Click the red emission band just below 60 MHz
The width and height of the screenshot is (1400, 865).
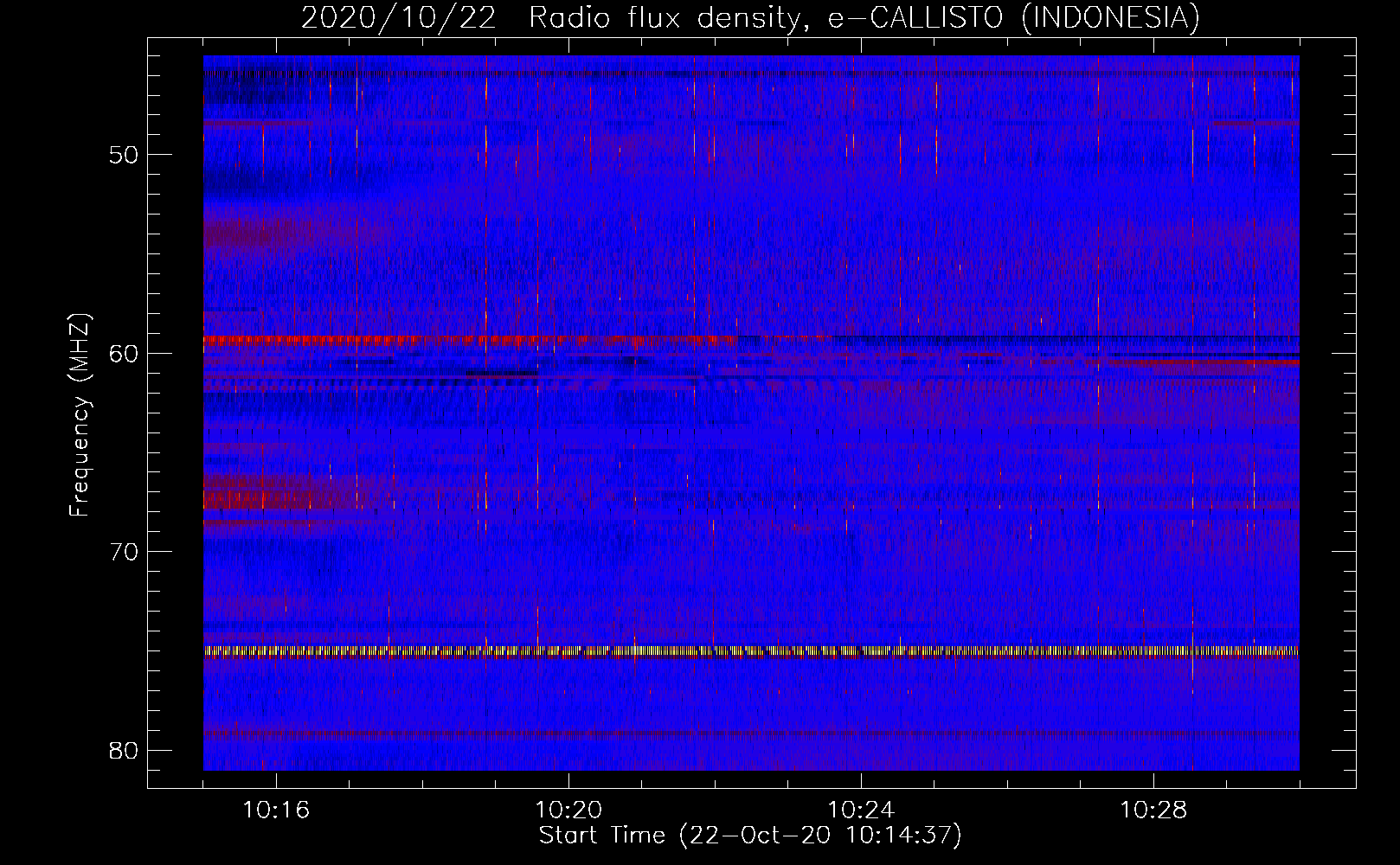[472, 340]
